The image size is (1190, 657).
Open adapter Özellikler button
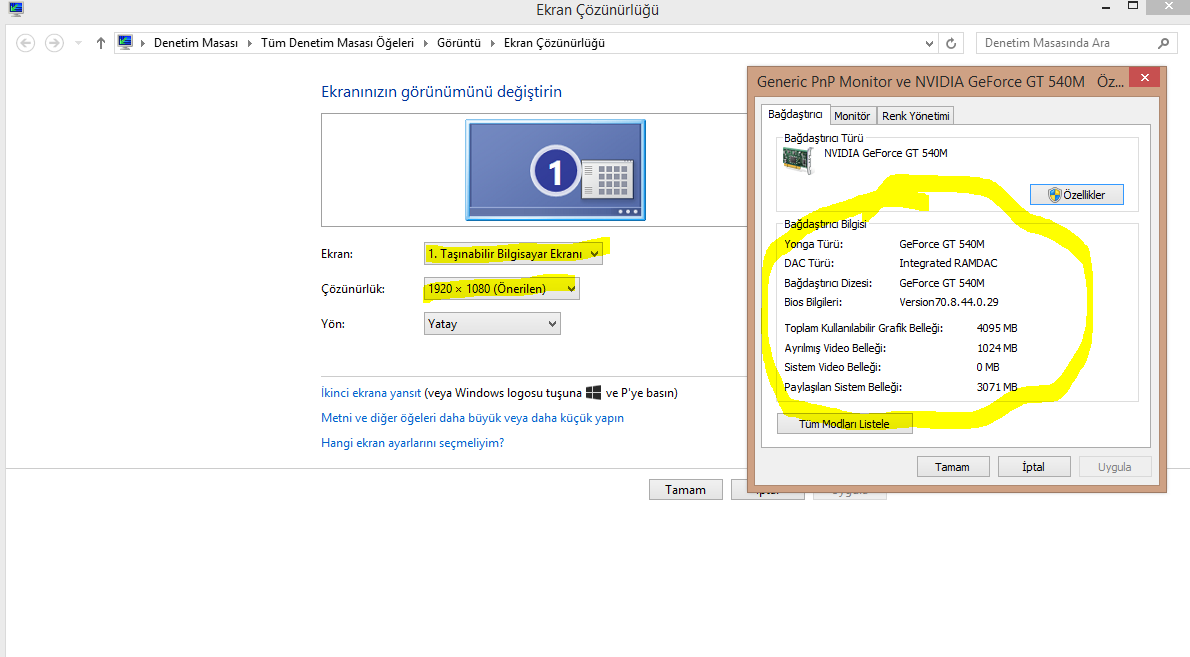click(x=1076, y=195)
